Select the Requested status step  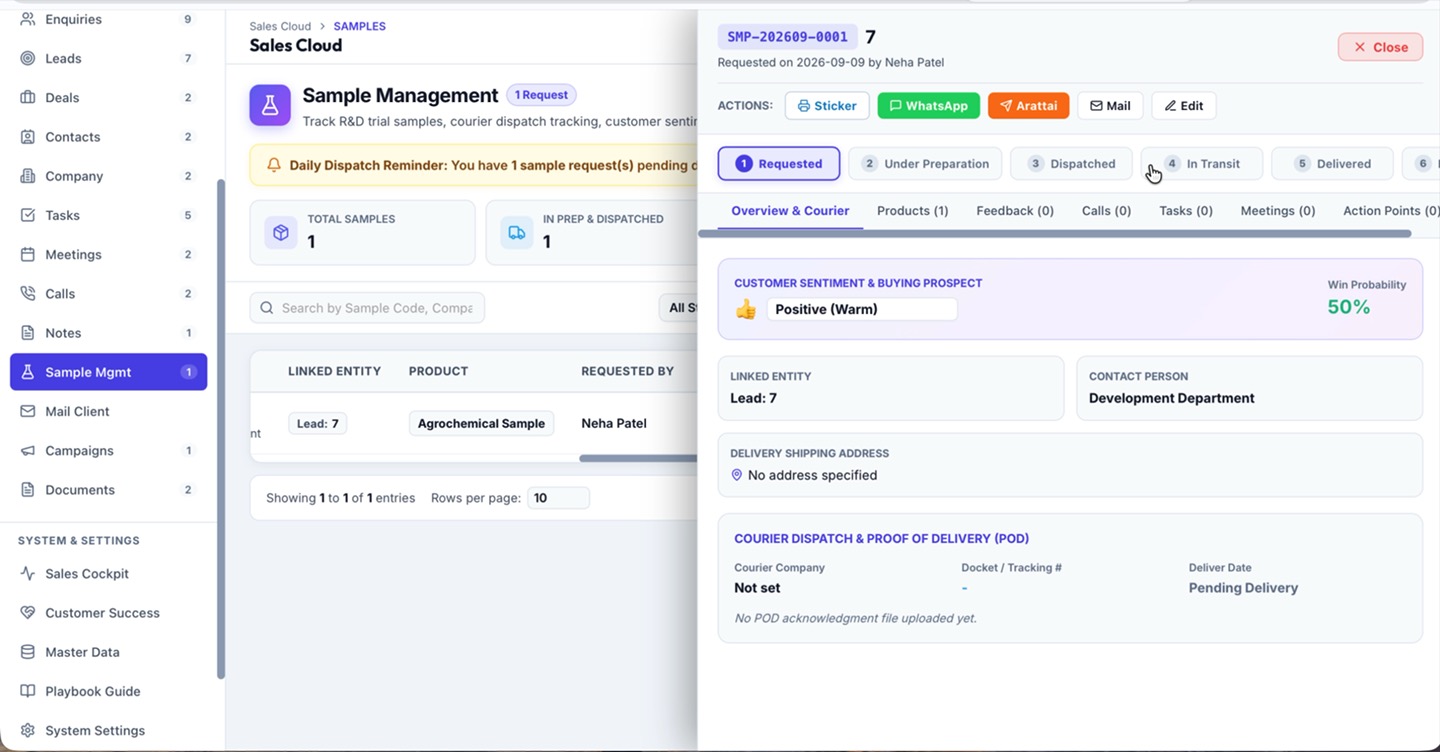pyautogui.click(x=779, y=164)
